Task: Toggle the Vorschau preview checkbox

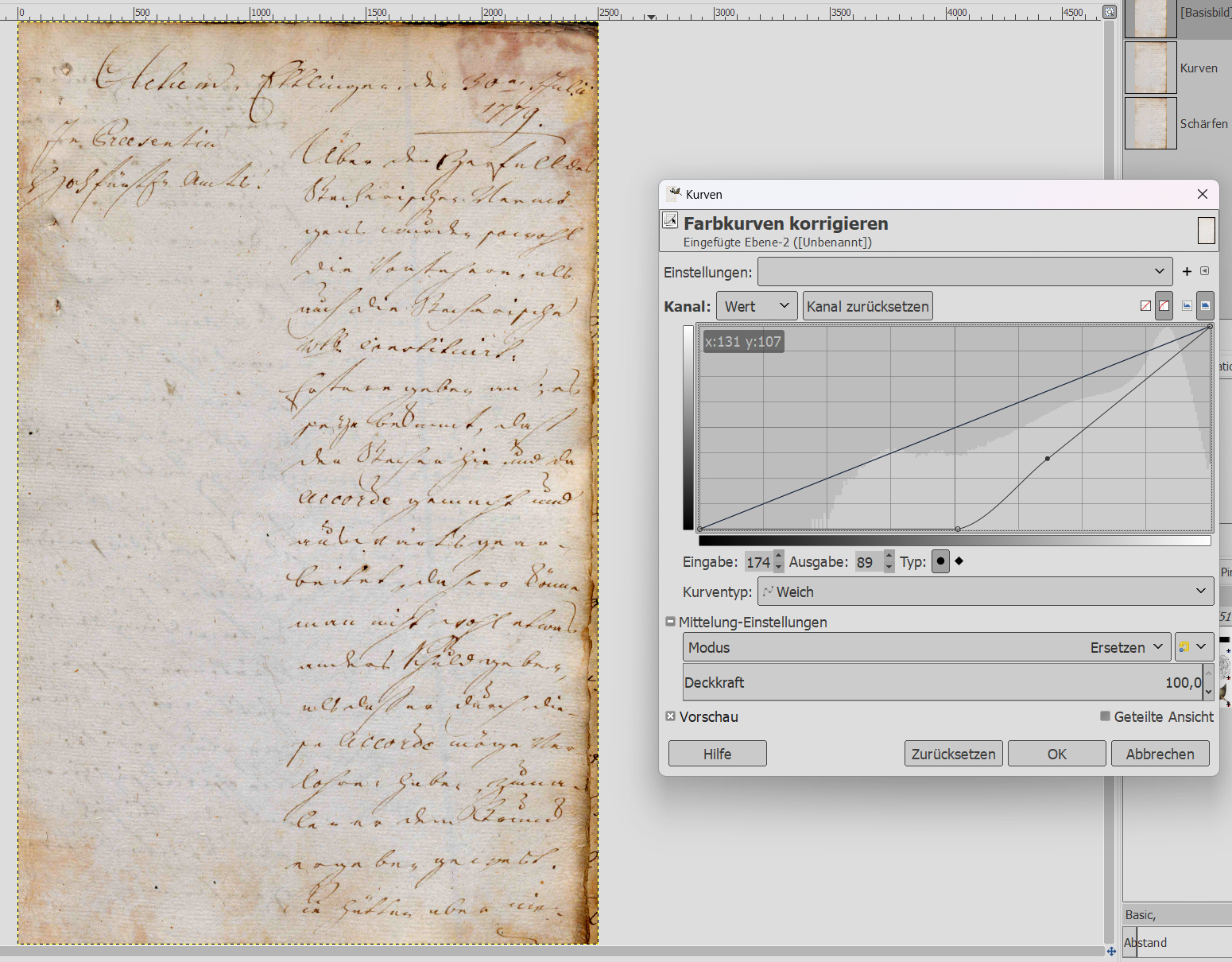Action: click(x=671, y=716)
